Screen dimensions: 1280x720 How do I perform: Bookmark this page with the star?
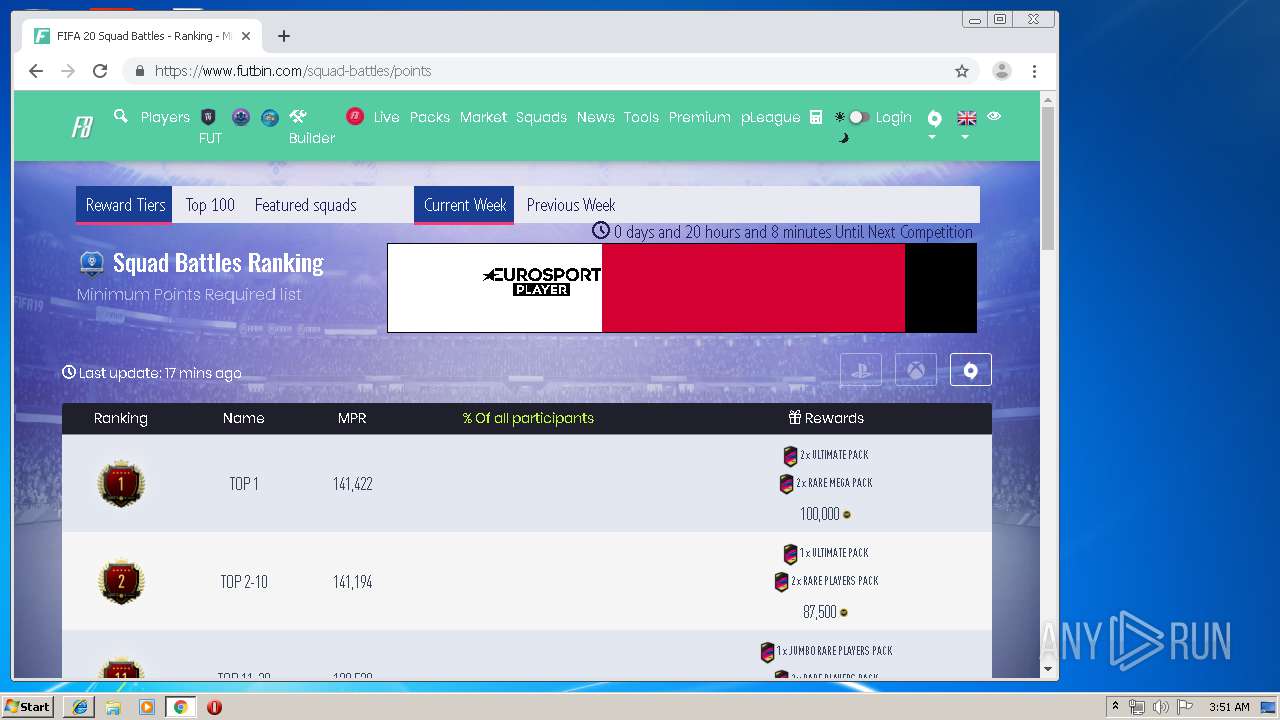[x=962, y=71]
